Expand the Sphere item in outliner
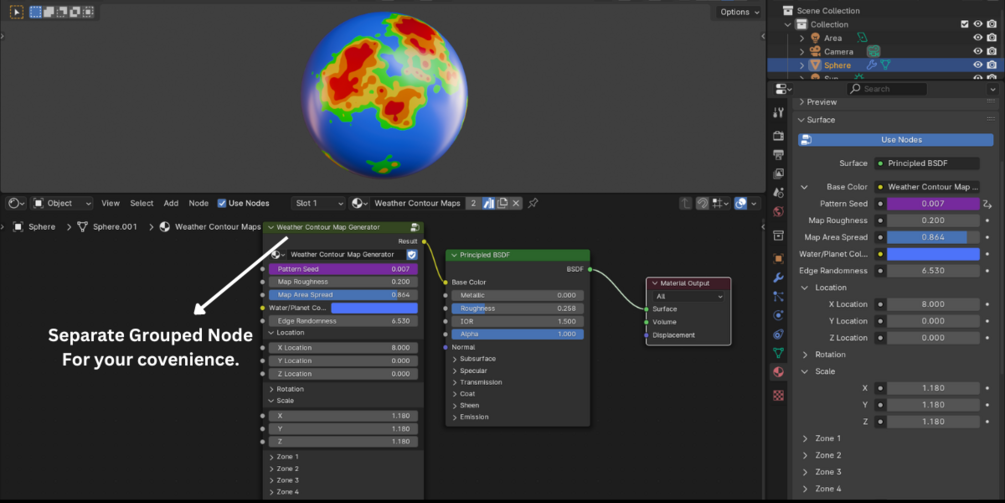This screenshot has height=503, width=1005. point(802,65)
